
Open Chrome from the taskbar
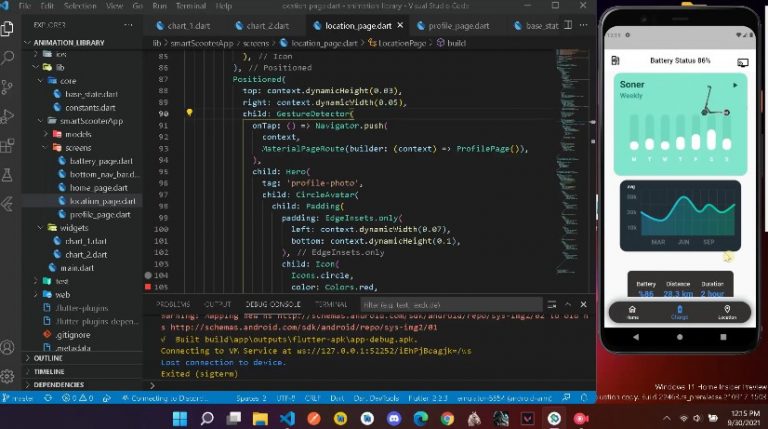tap(447, 419)
